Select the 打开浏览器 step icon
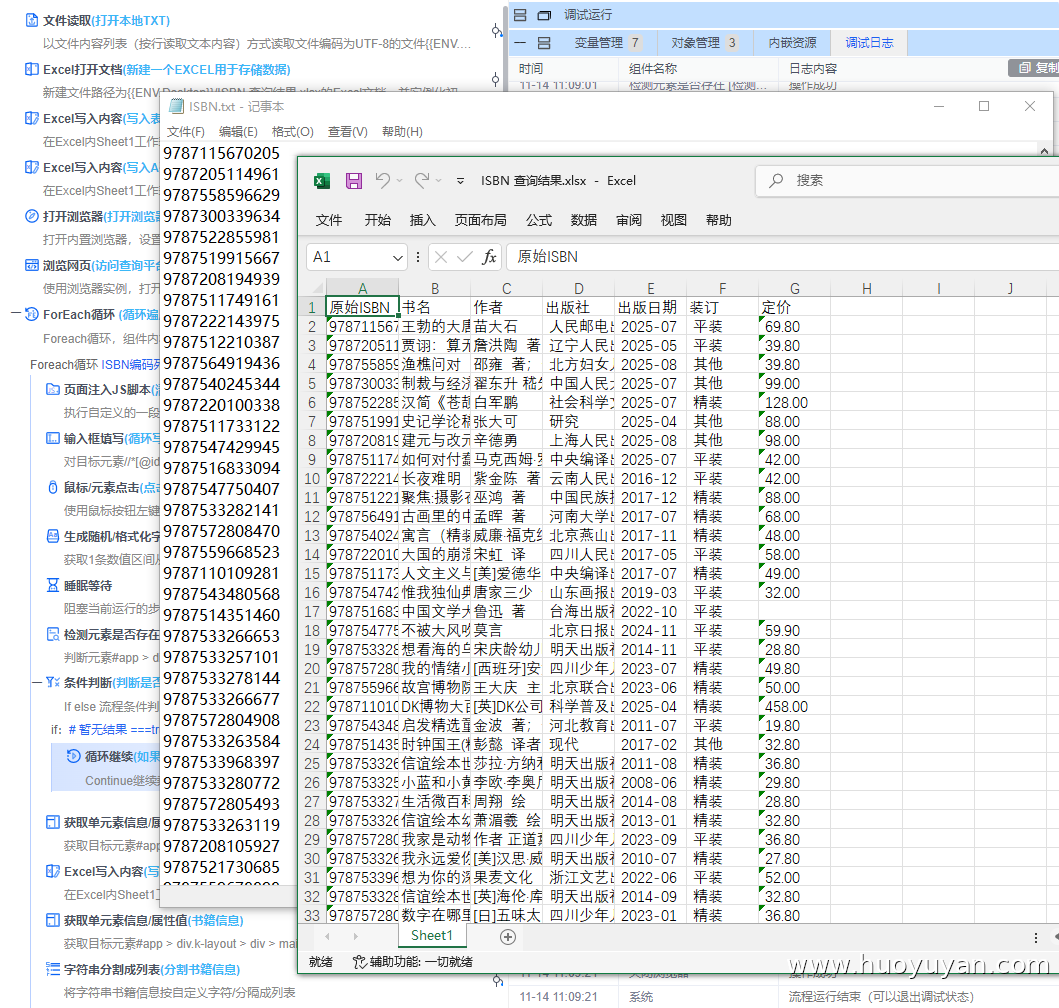 [32, 216]
